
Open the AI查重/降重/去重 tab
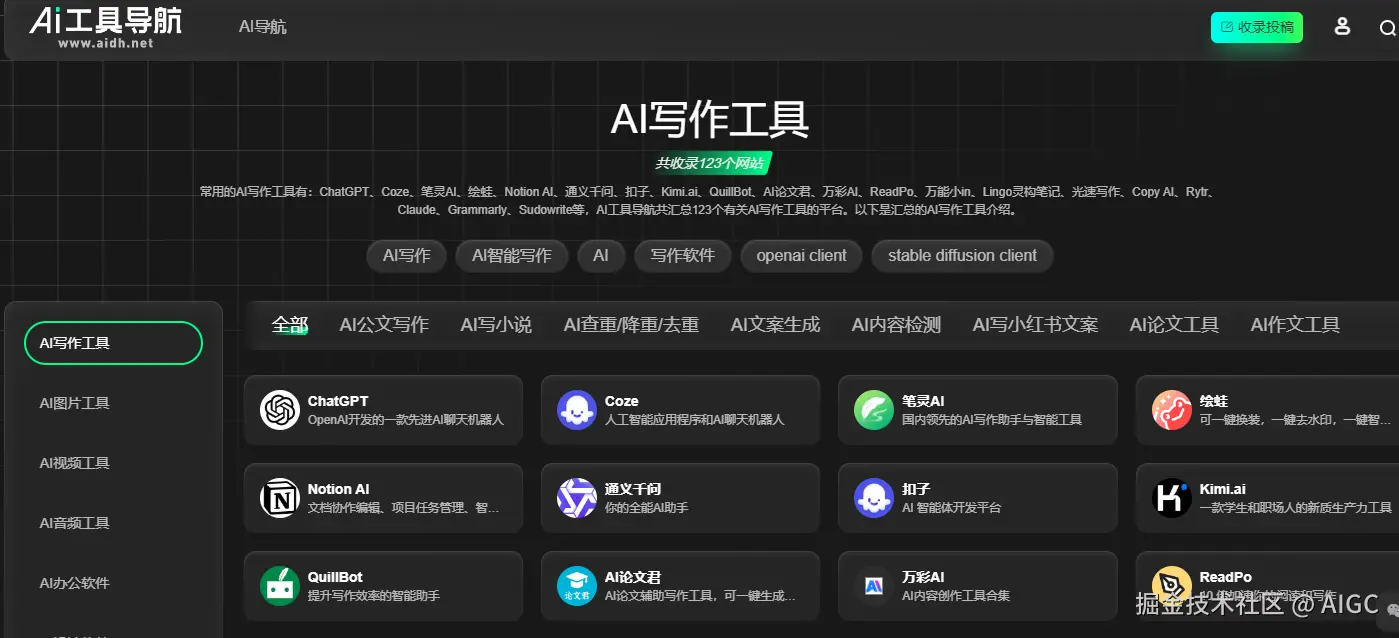pos(631,324)
